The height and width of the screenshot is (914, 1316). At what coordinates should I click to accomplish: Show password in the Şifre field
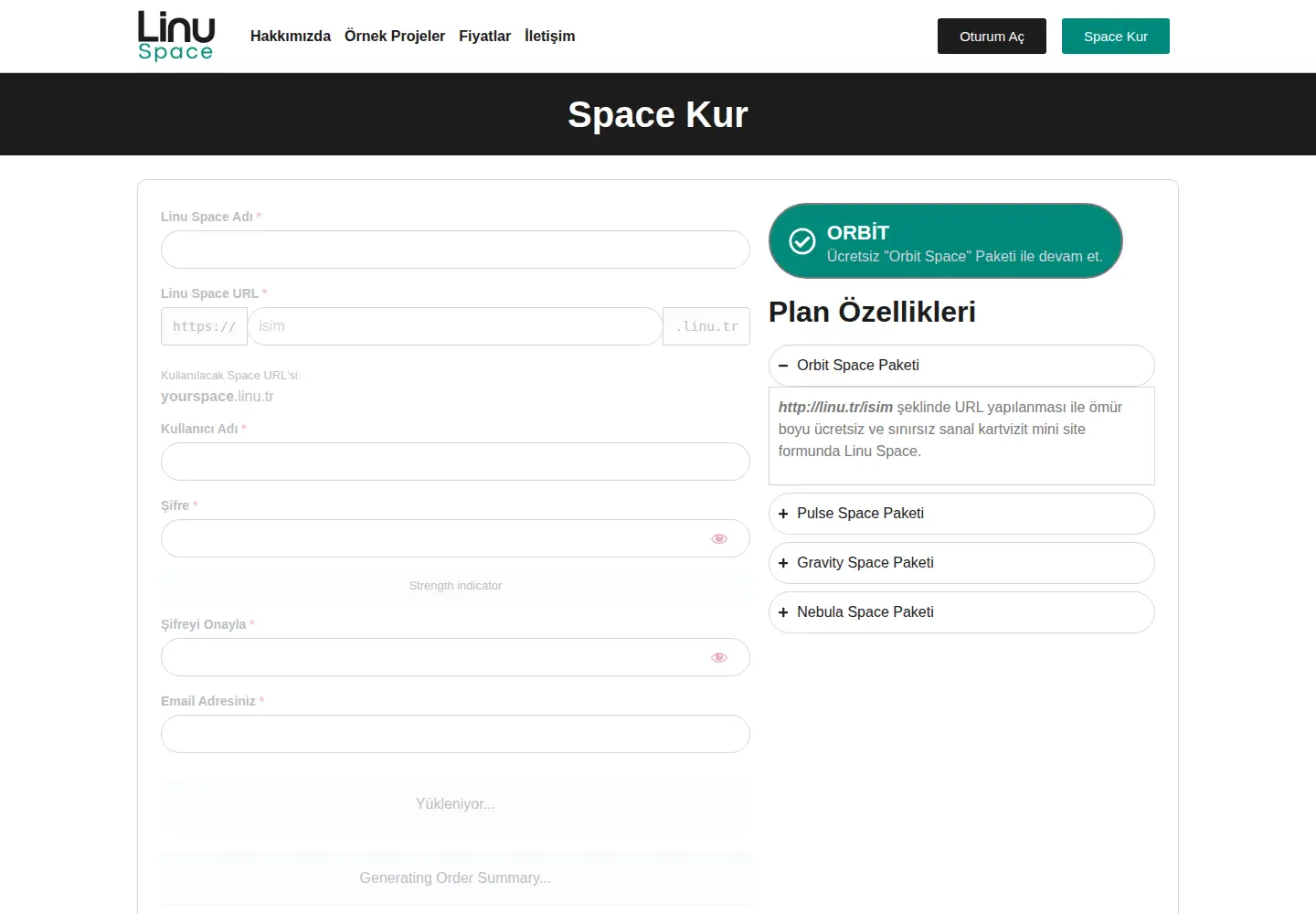[719, 538]
